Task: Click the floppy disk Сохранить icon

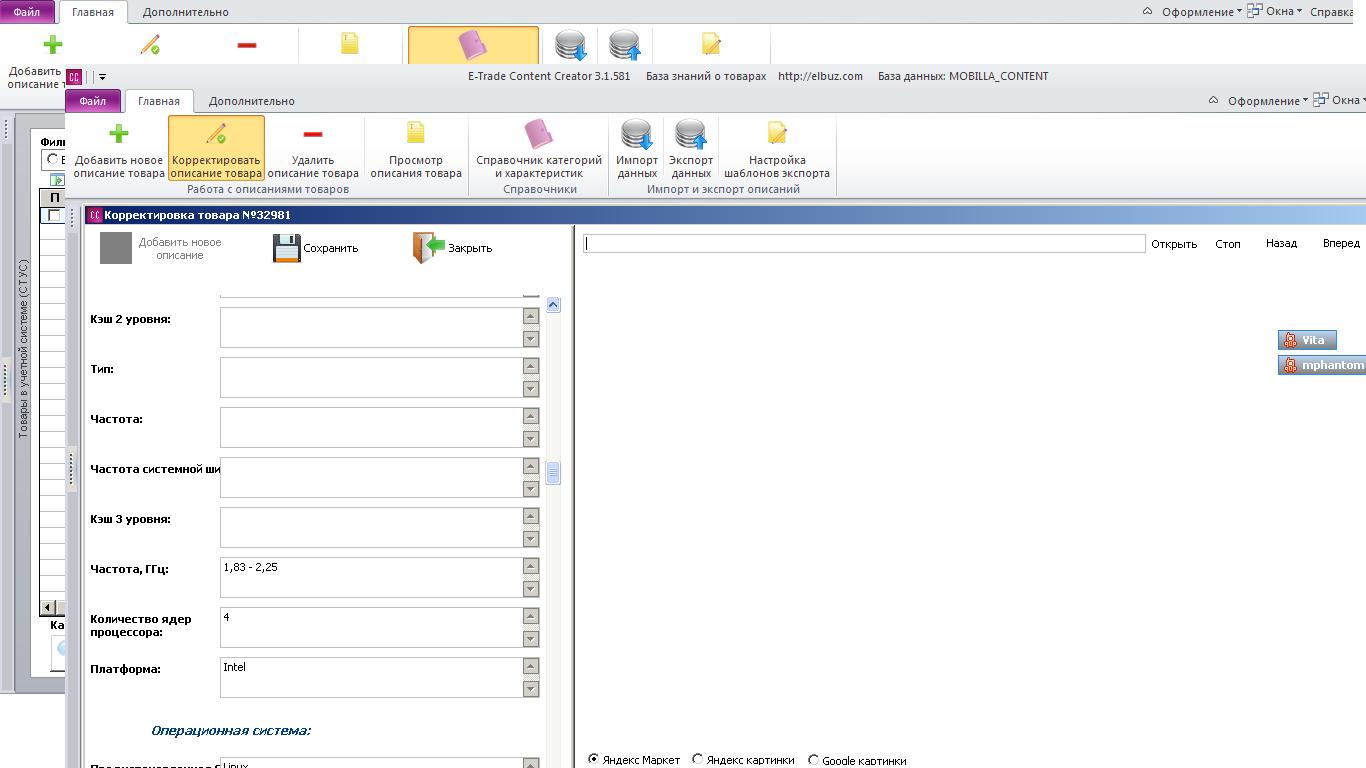Action: pos(287,248)
